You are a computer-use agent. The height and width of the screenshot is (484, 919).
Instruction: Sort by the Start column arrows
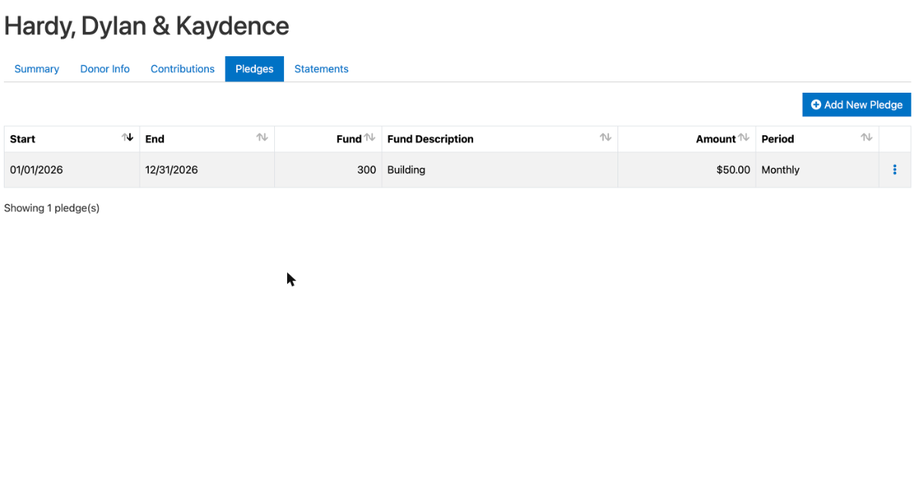tap(128, 138)
